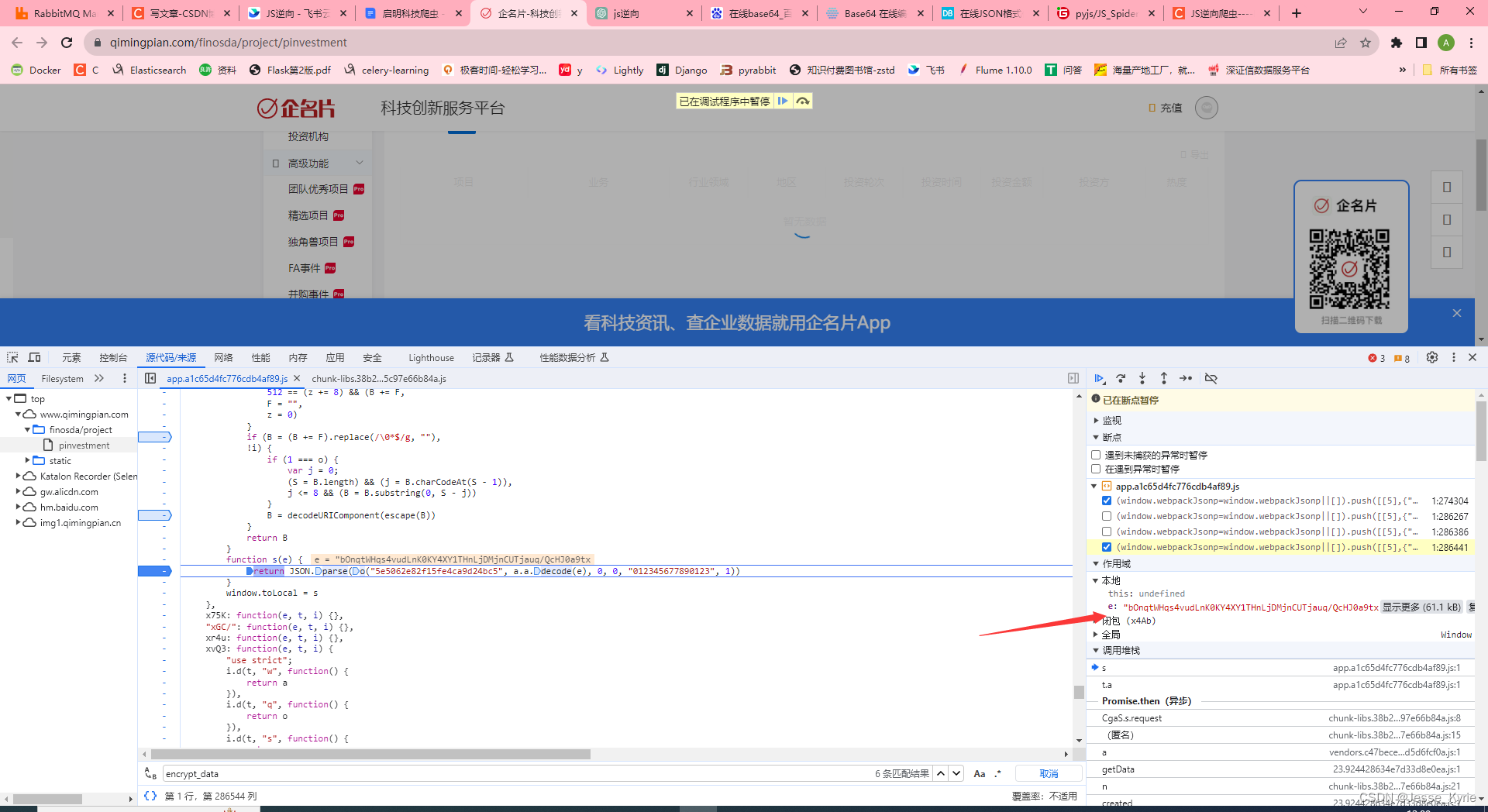Image resolution: width=1488 pixels, height=812 pixels.
Task: Check breakpoint at line 1:286267
Action: pyautogui.click(x=1107, y=516)
